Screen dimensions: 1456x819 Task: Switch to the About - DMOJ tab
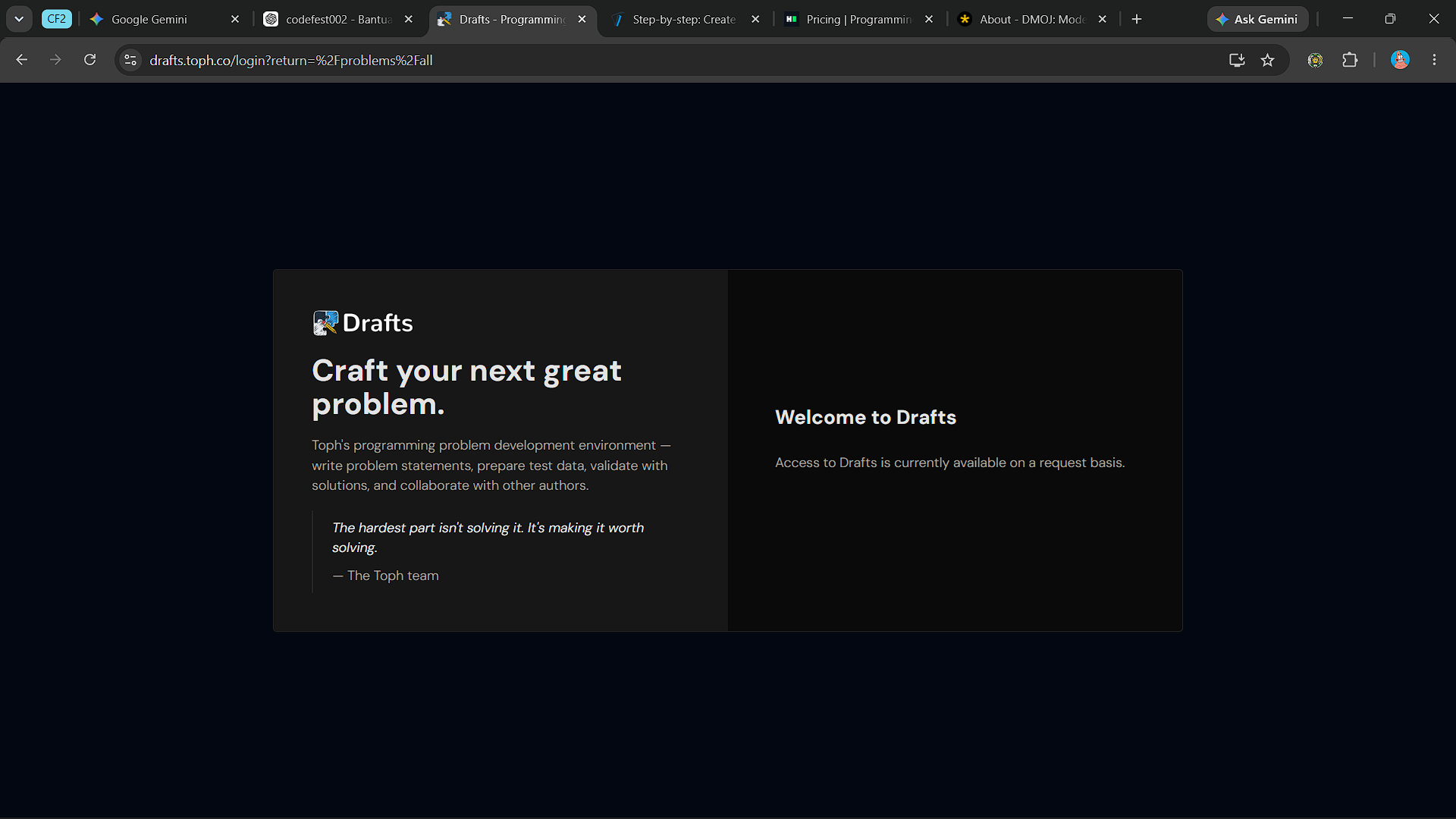click(x=1032, y=19)
